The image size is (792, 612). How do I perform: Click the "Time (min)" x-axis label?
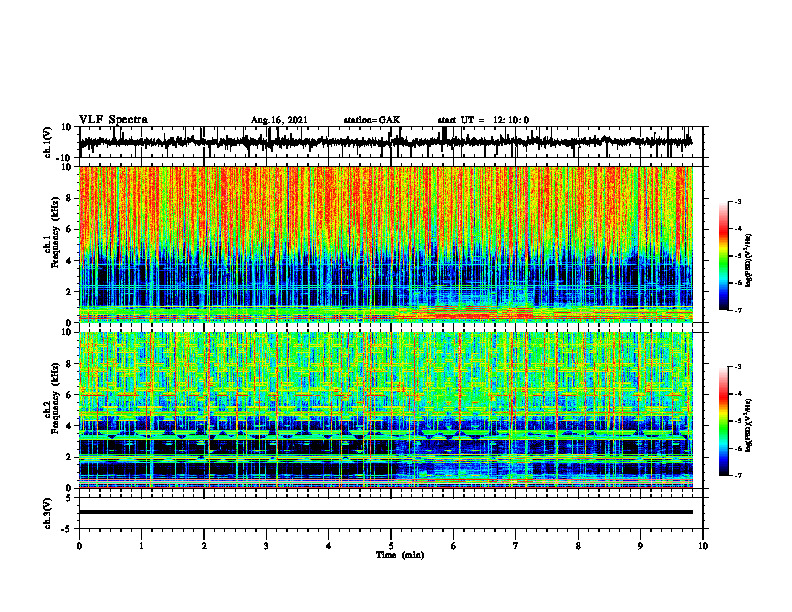coord(400,555)
